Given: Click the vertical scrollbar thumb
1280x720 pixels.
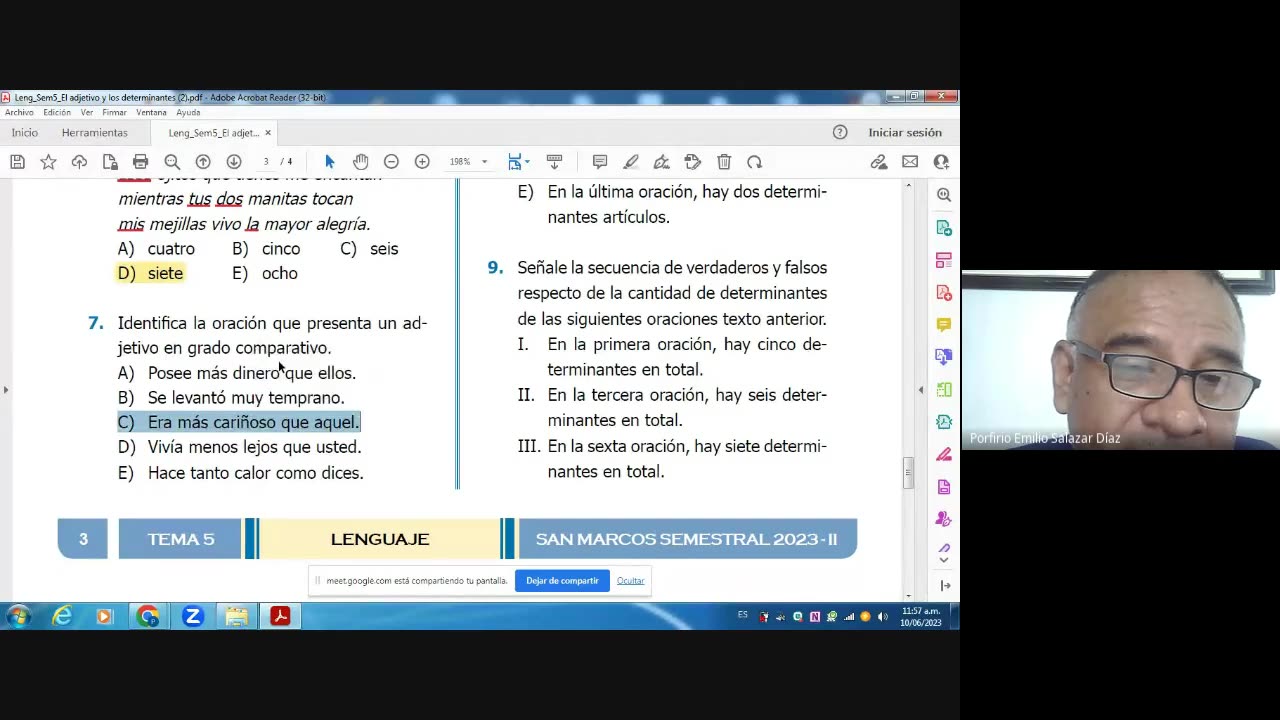Looking at the screenshot, I should coord(908,472).
